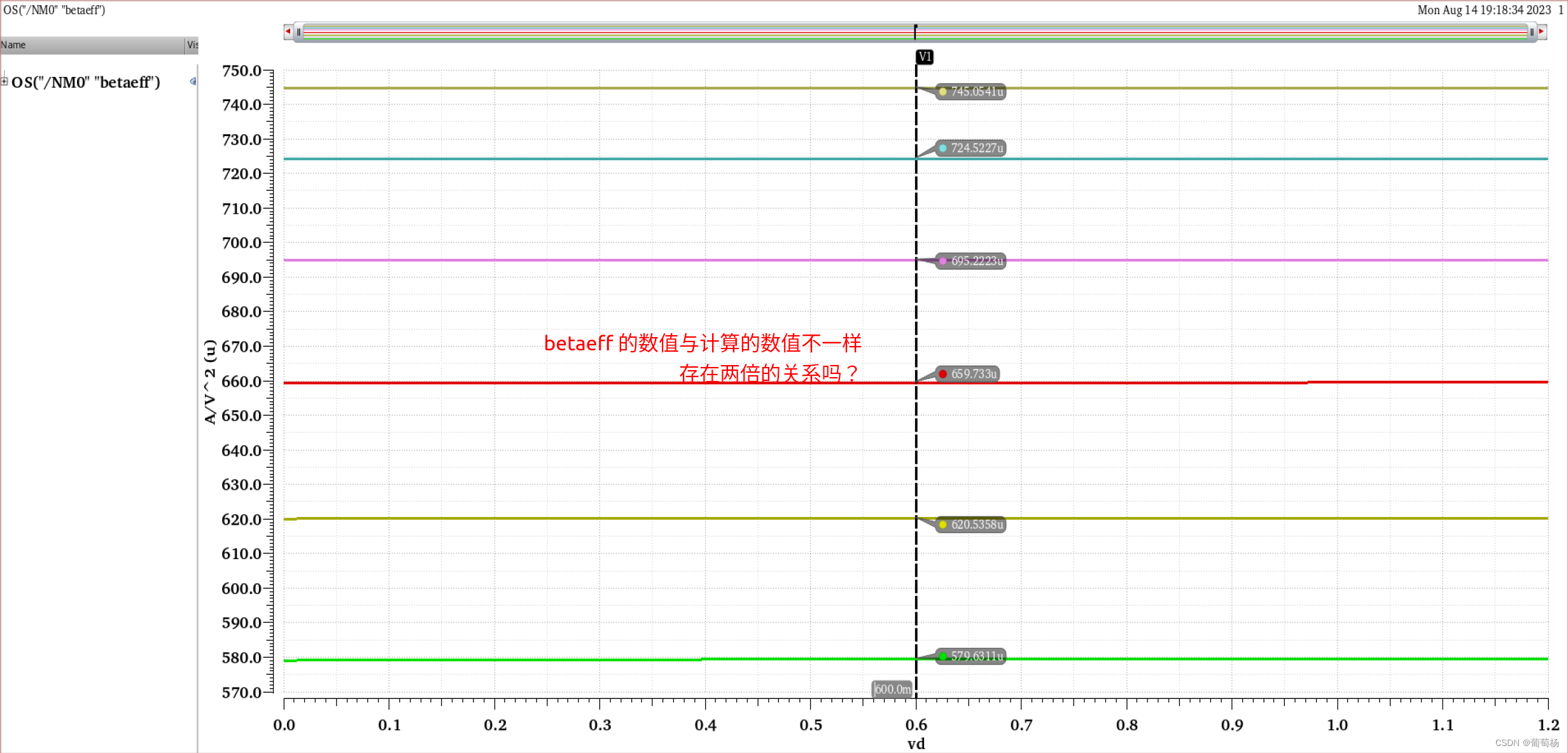Click the 600.0m marker position label

pyautogui.click(x=892, y=689)
